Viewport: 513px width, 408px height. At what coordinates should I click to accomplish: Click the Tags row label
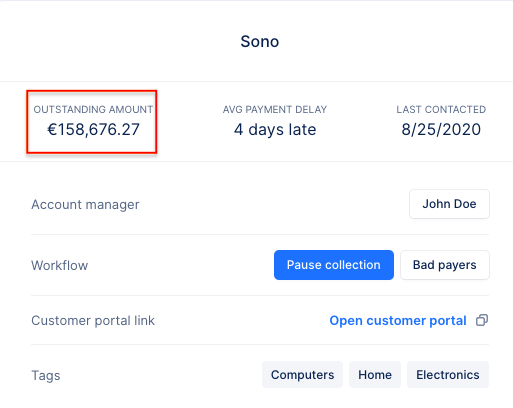coord(46,376)
